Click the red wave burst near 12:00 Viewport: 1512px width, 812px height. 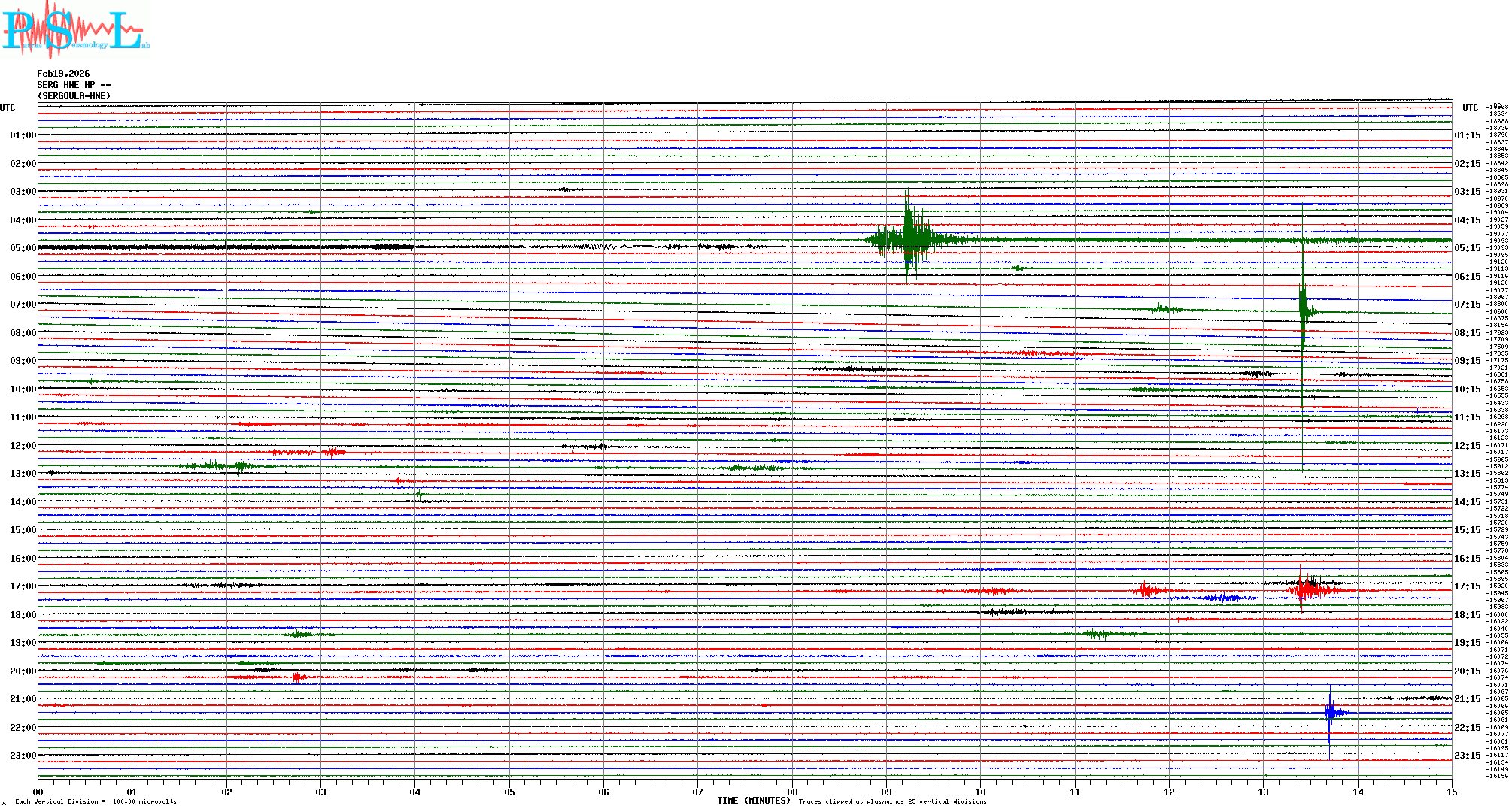point(331,453)
